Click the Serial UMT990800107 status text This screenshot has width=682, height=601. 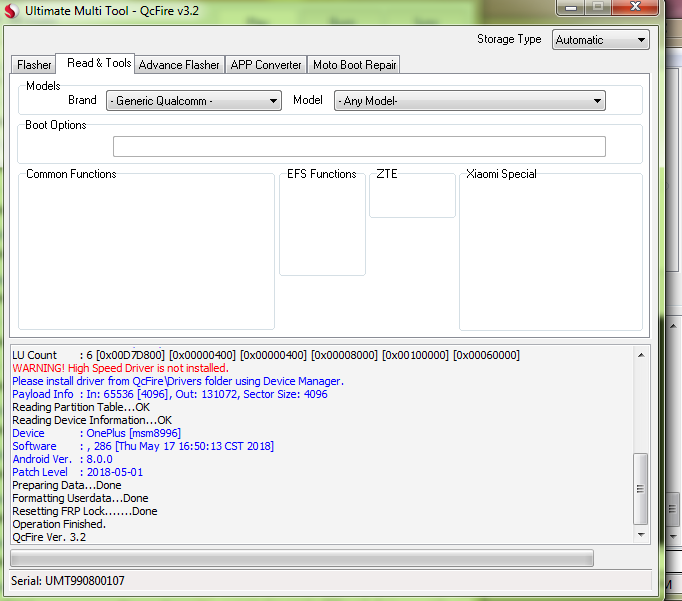point(68,581)
